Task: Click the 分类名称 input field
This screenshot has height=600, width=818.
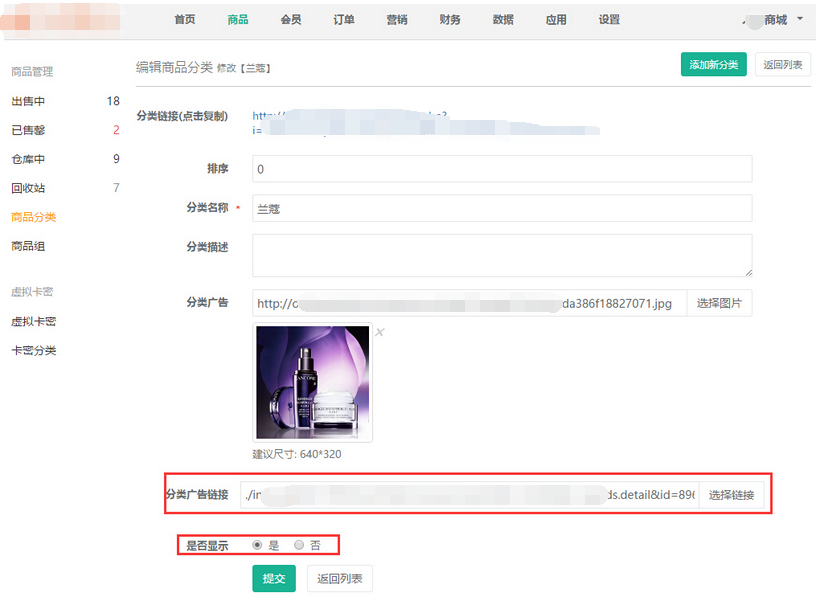Action: pos(501,208)
